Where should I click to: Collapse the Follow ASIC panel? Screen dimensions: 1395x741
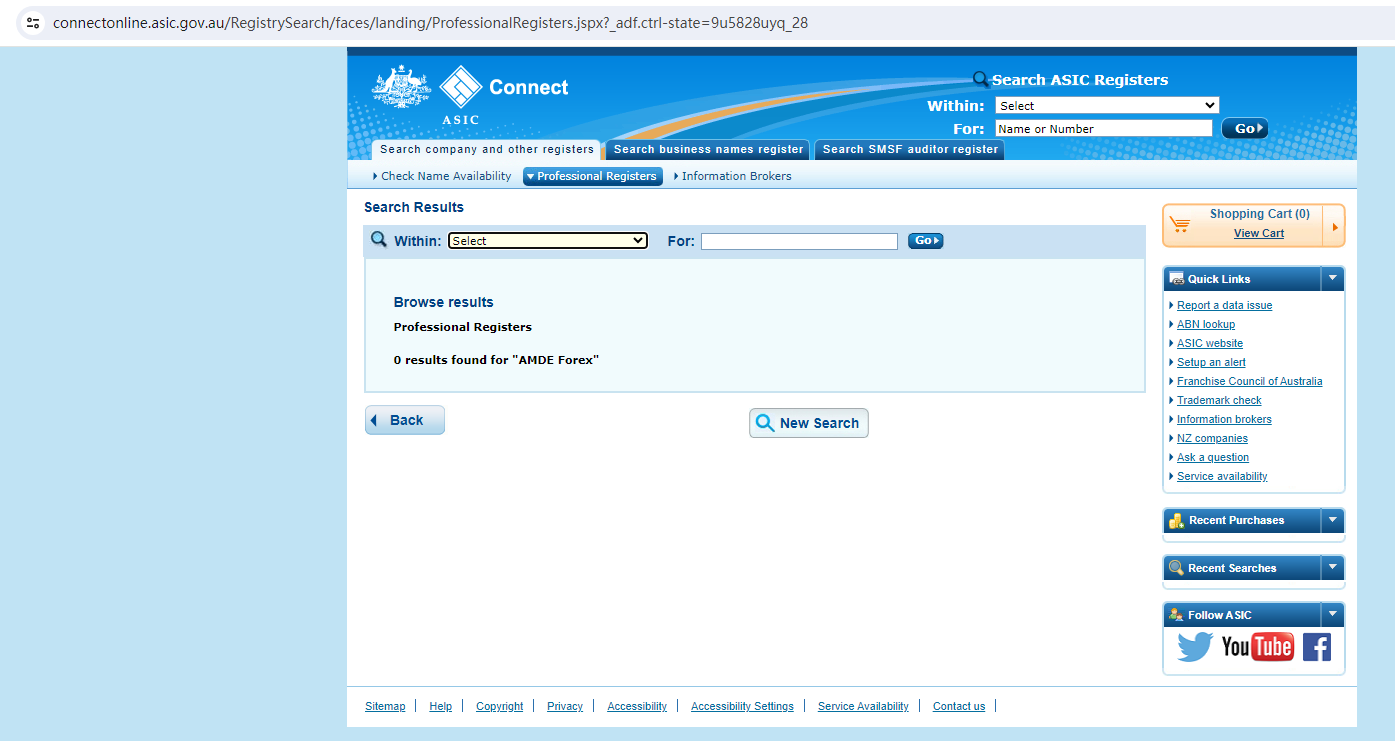coord(1332,615)
